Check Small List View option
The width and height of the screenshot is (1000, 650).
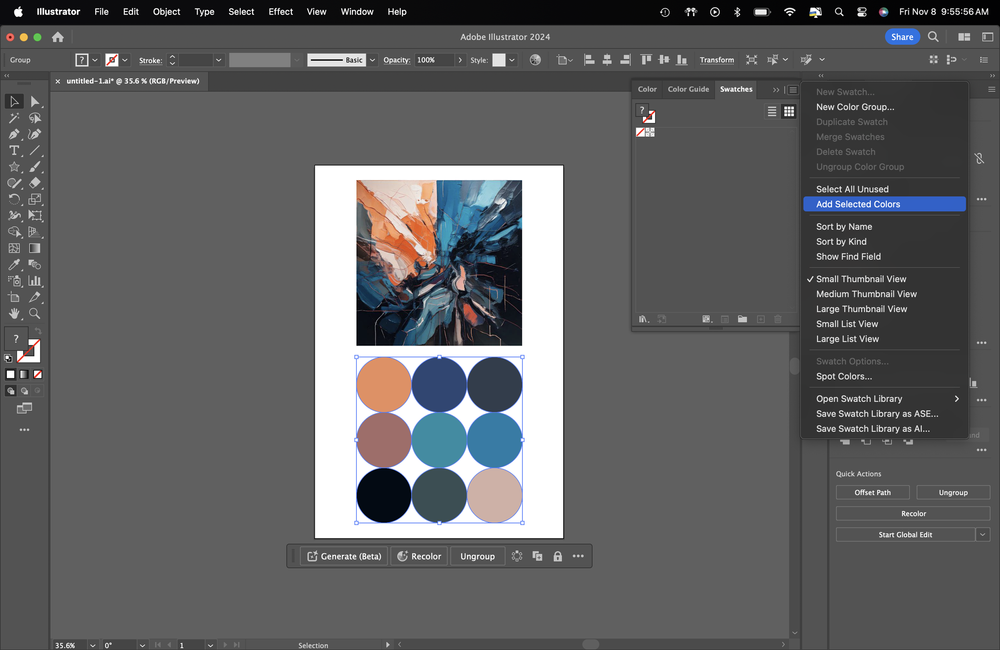pos(846,324)
